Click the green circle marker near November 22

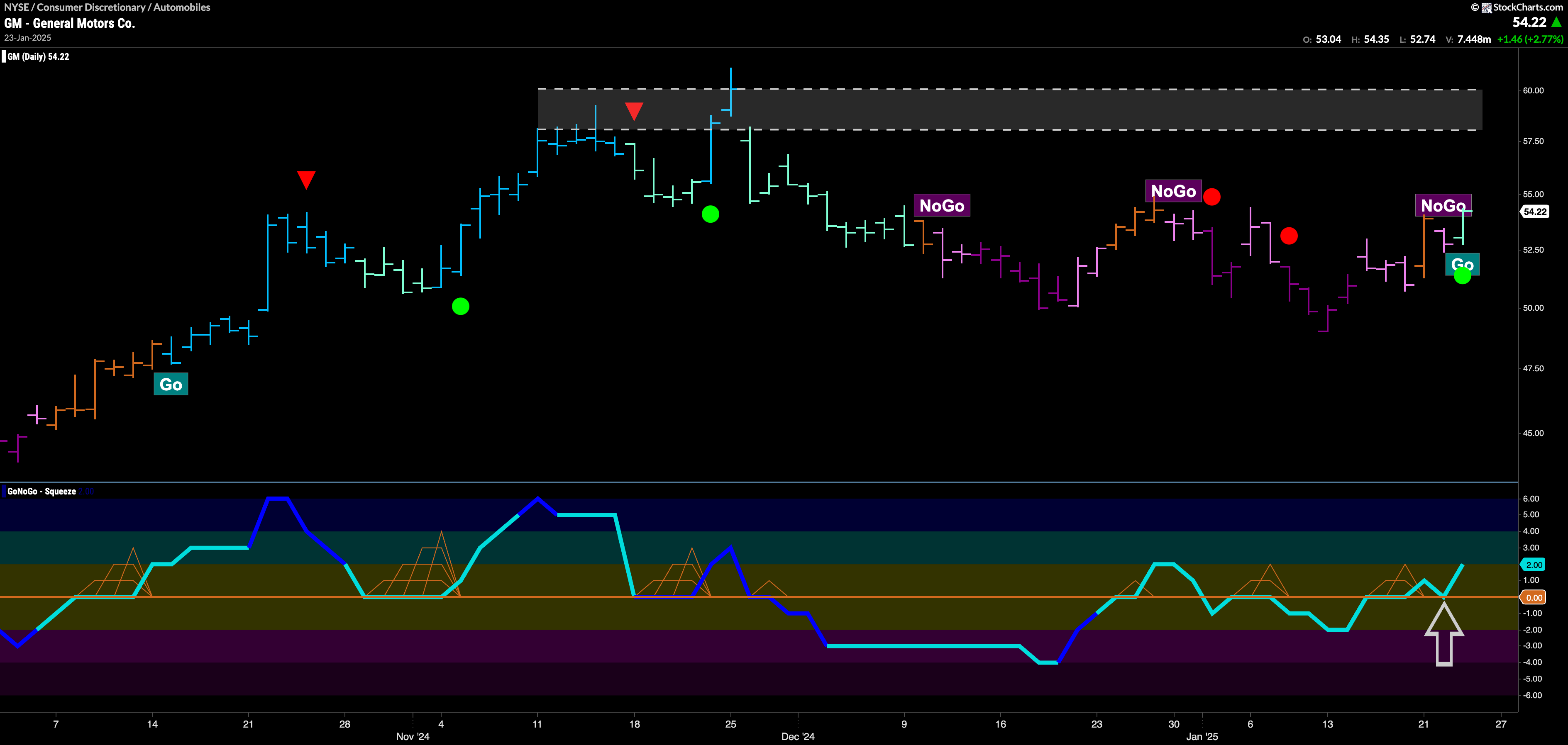[711, 214]
